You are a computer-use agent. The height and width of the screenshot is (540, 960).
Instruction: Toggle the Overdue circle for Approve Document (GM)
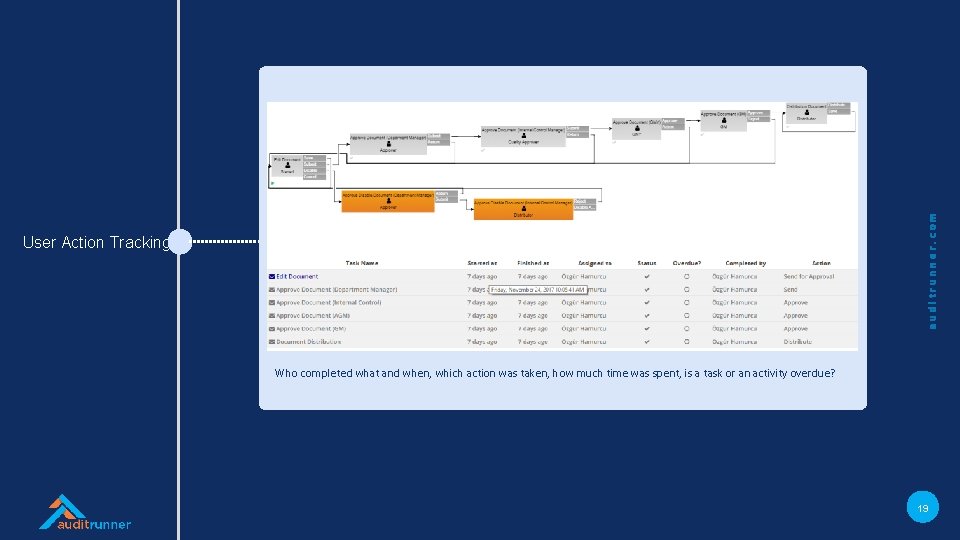point(686,329)
